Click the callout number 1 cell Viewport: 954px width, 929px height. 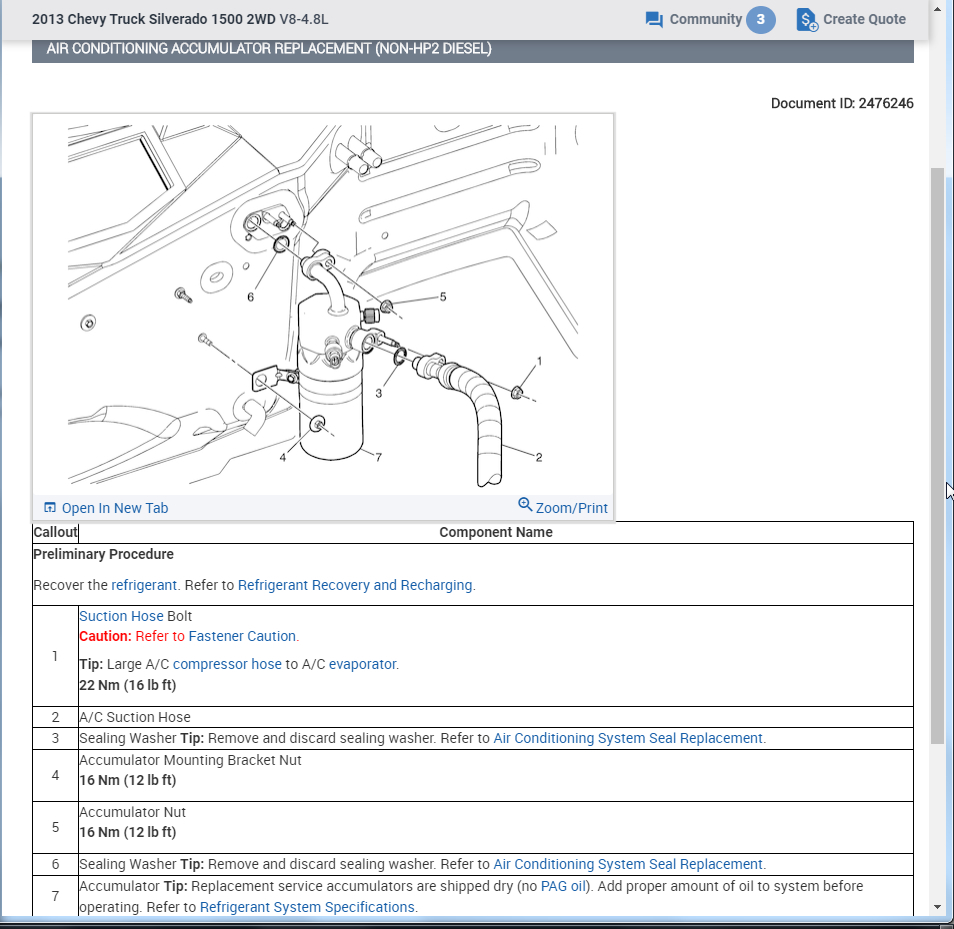[x=55, y=656]
